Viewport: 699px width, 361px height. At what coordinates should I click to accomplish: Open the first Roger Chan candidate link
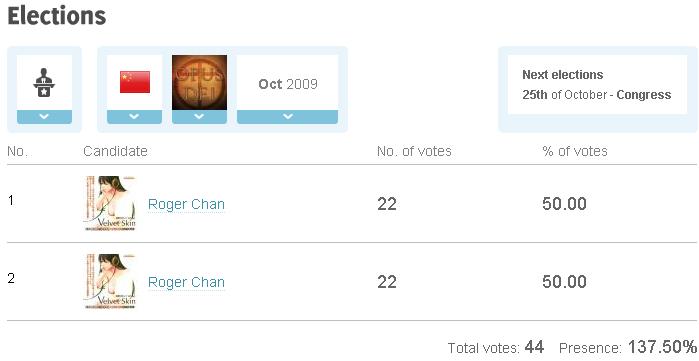pos(186,204)
